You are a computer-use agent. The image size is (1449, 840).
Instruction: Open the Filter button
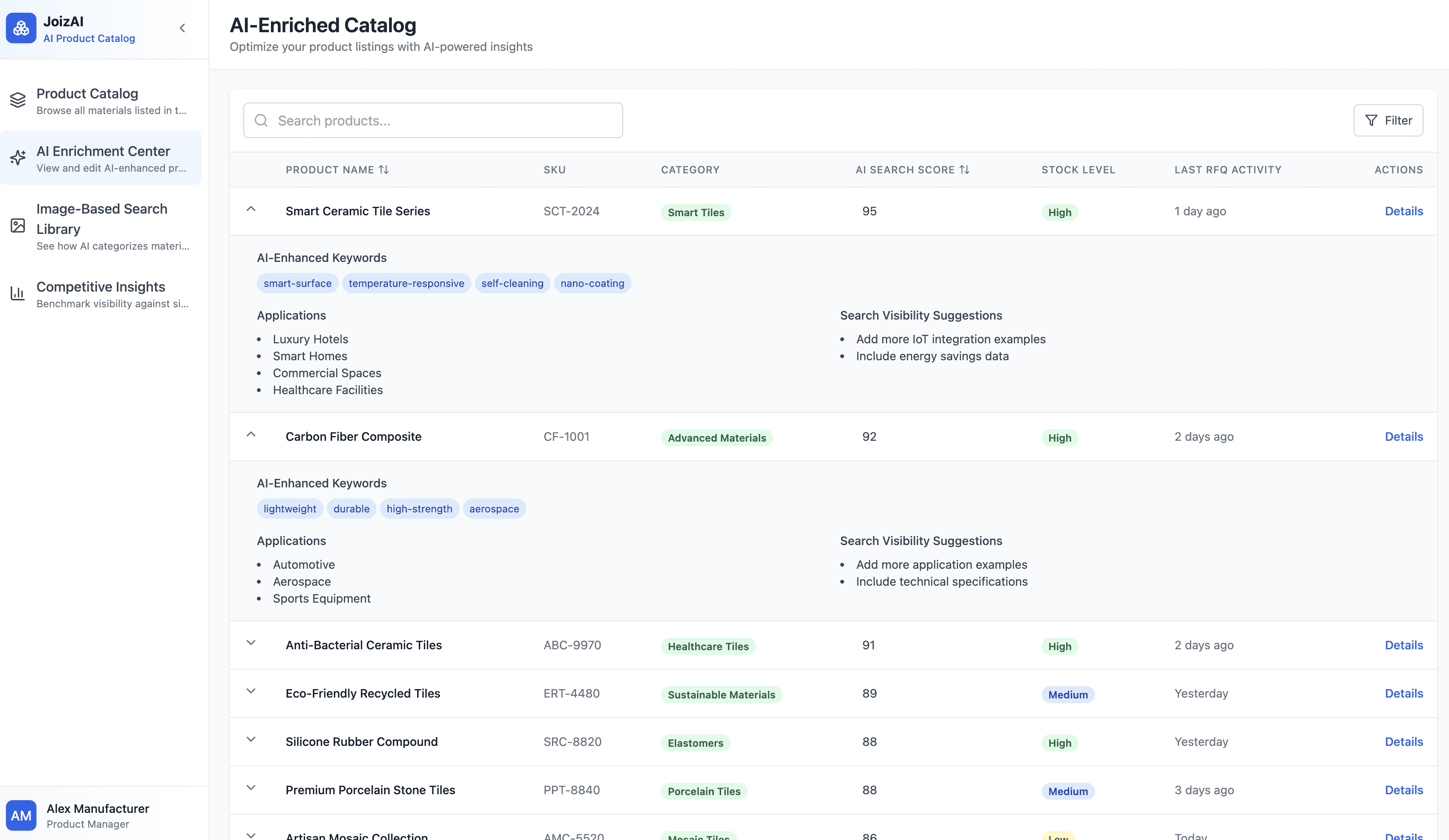click(1388, 120)
